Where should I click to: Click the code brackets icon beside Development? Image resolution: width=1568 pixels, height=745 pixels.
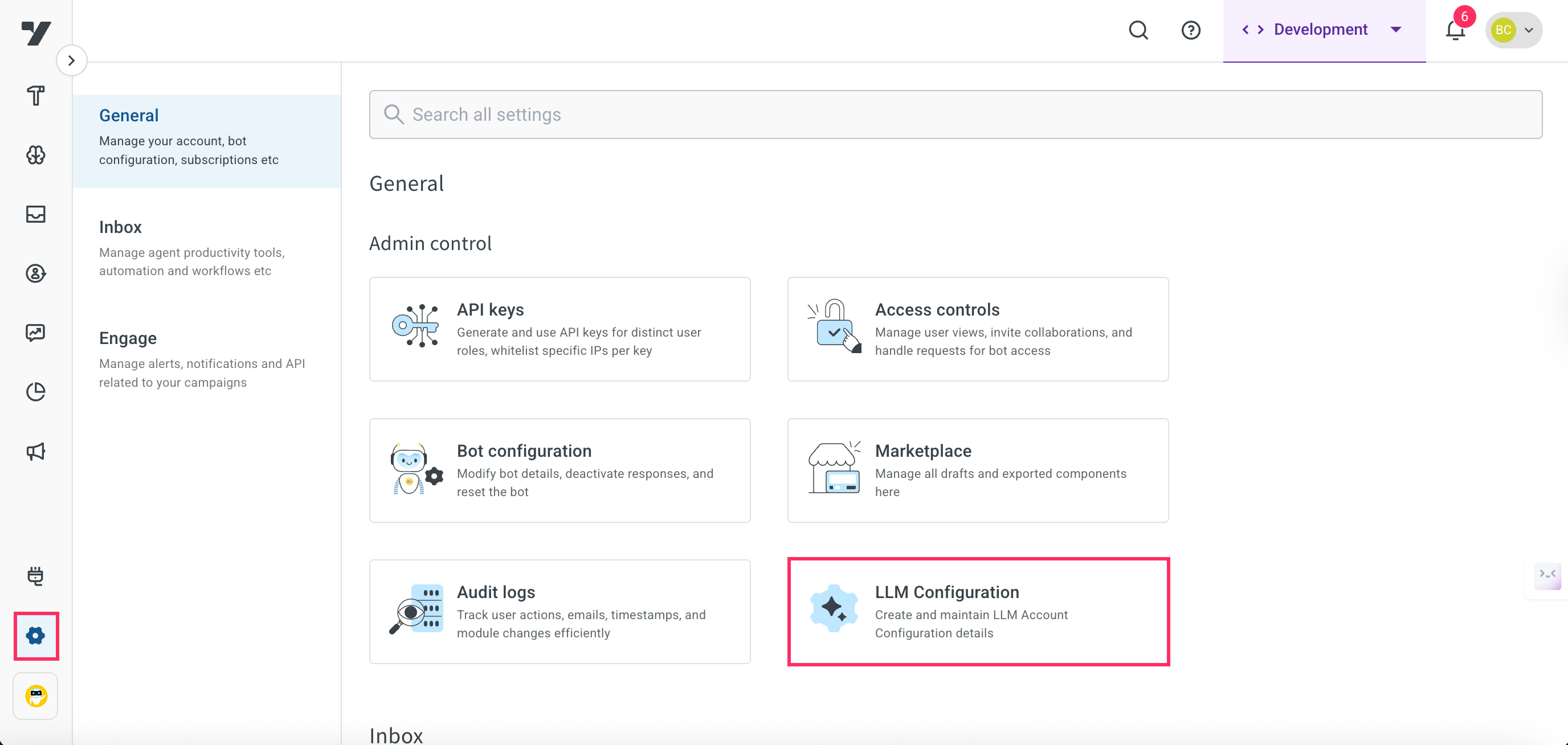click(1253, 29)
